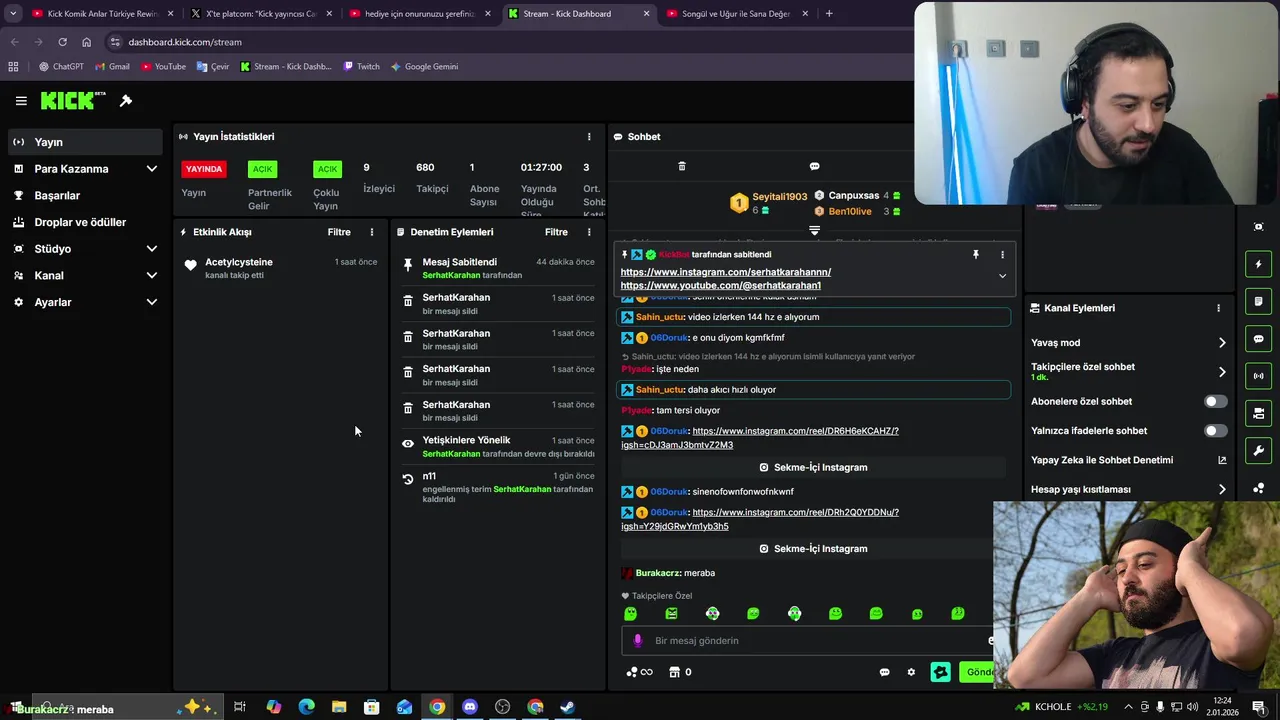Toggle the document panel button in right rail
Image resolution: width=1280 pixels, height=720 pixels.
[x=1258, y=301]
